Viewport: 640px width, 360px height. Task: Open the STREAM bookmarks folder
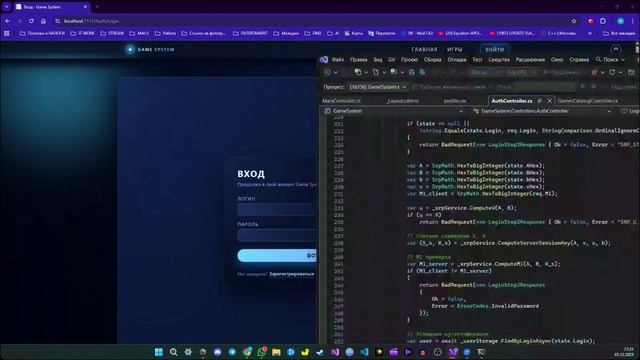(x=112, y=33)
